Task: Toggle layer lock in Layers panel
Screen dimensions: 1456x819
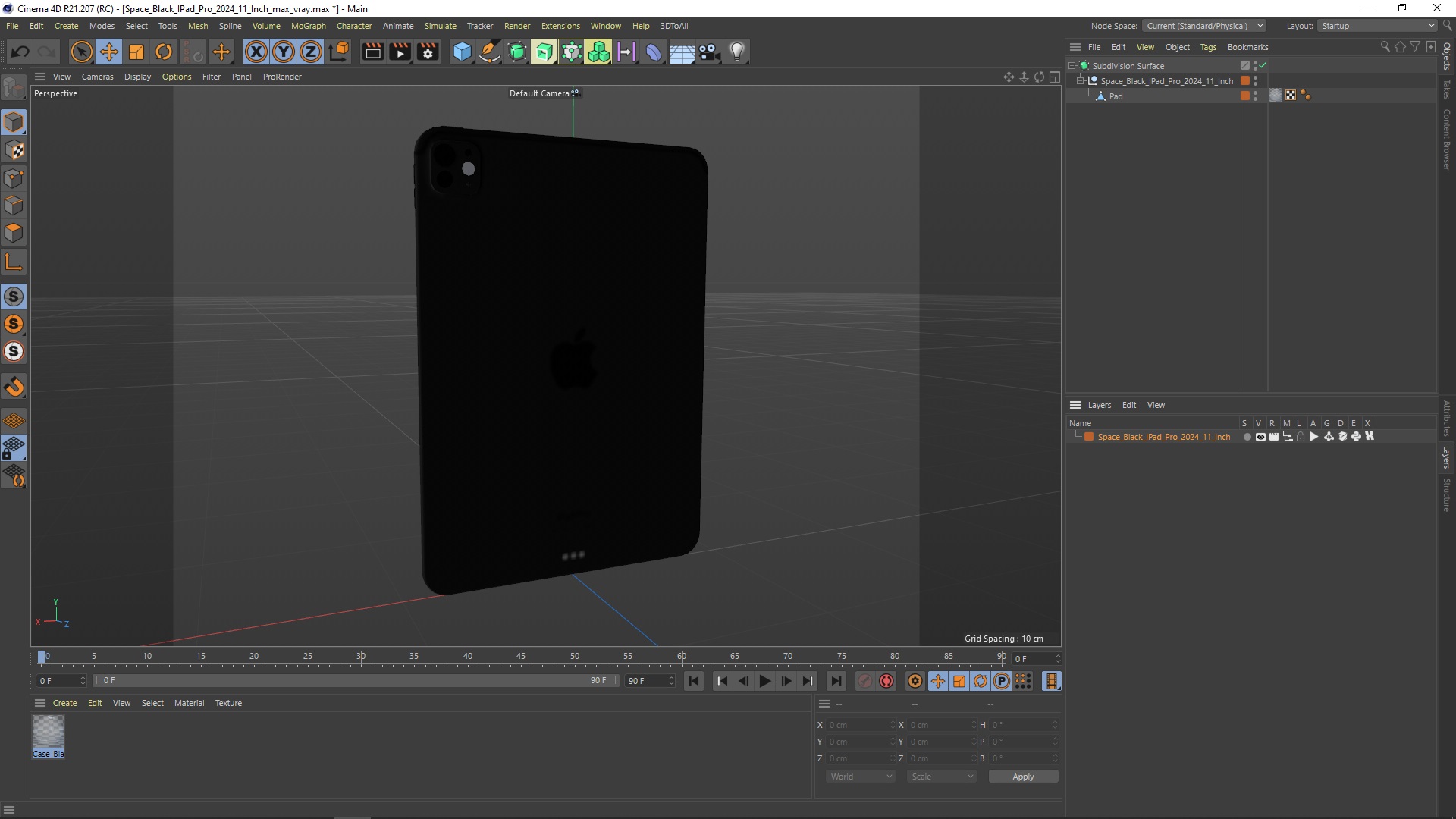Action: click(x=1301, y=437)
